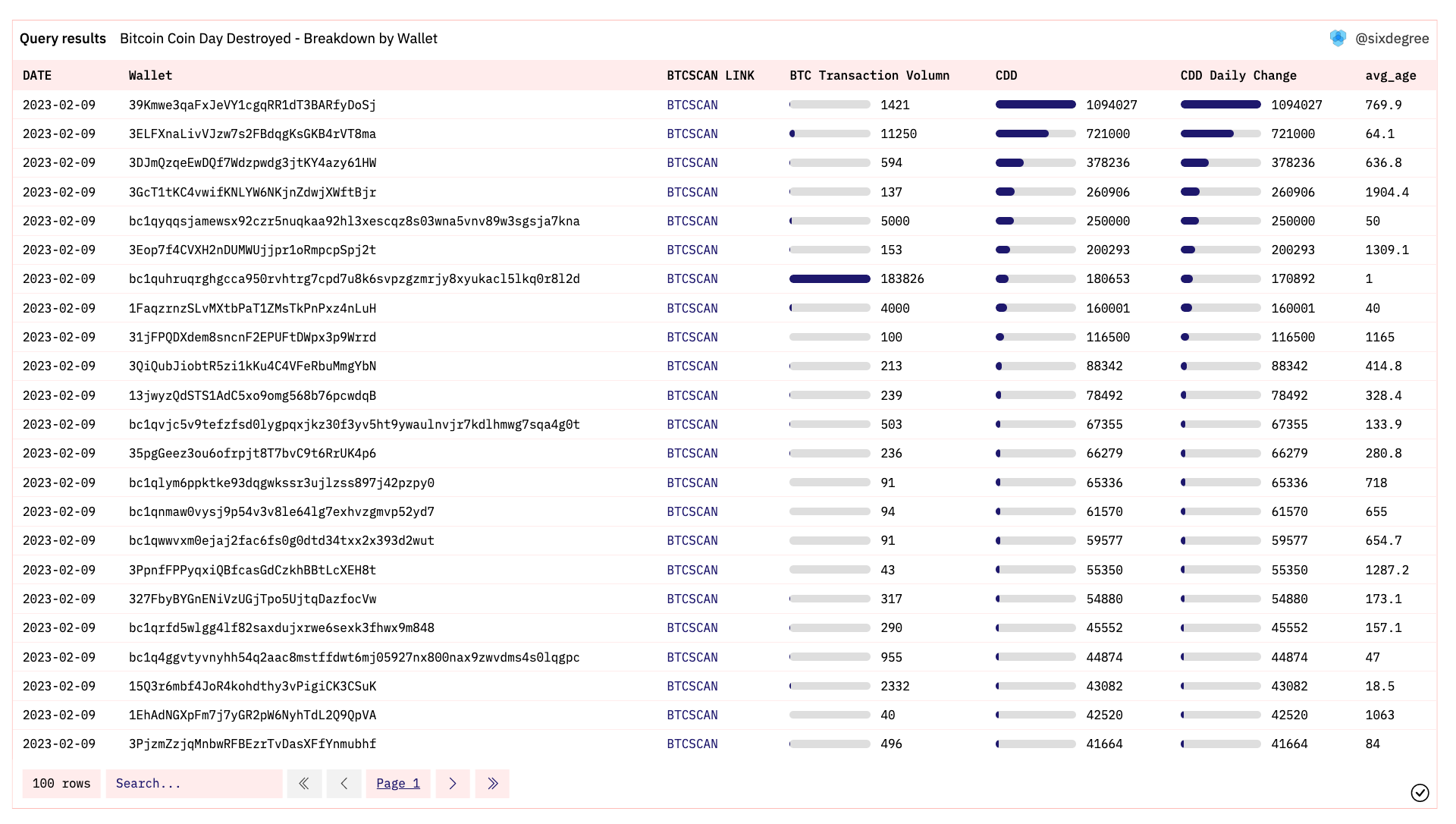This screenshot has height=824, width=1456.
Task: Click the CDD Daily Change value 170892
Action: point(1293,279)
